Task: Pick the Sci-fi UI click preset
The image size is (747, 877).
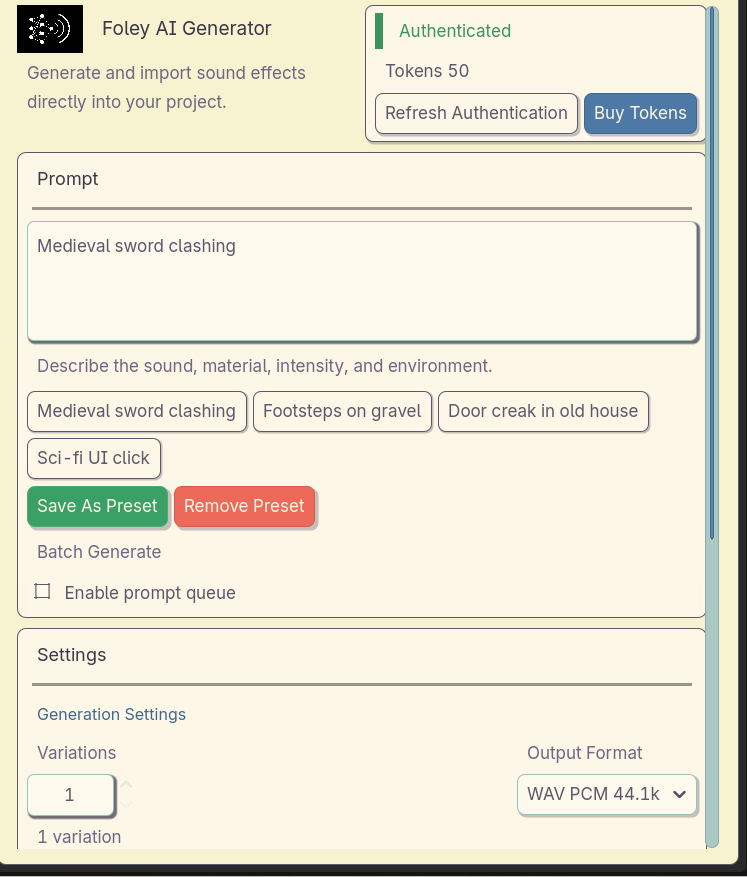Action: (x=93, y=458)
